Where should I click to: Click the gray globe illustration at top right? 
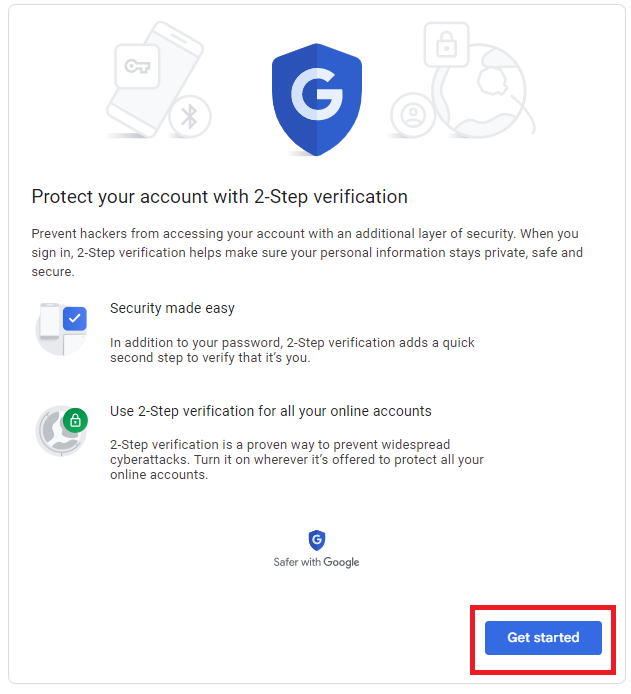click(480, 91)
